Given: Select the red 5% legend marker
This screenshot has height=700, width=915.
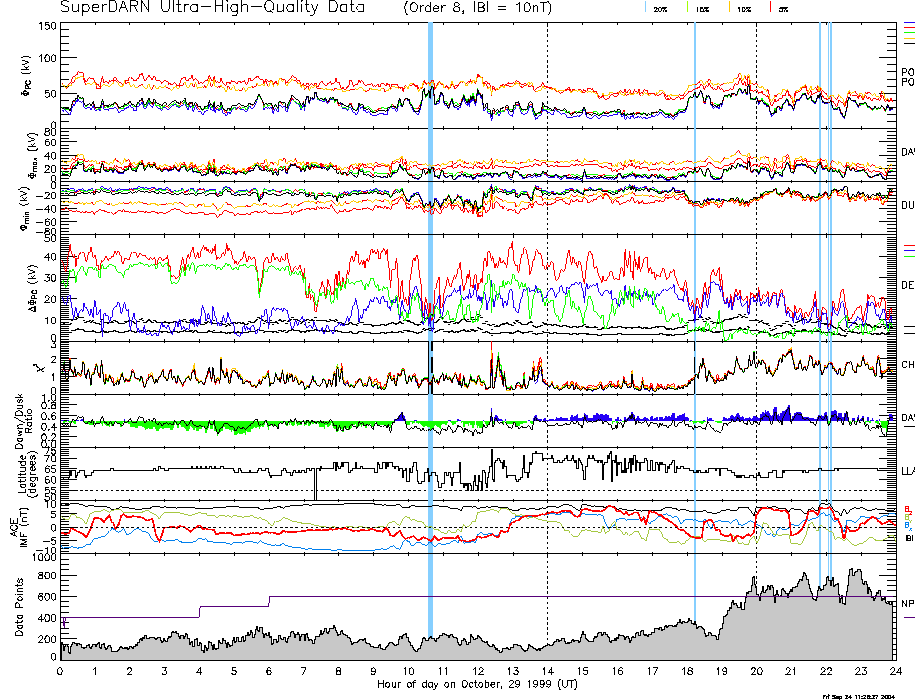Looking at the screenshot, I should click(768, 8).
